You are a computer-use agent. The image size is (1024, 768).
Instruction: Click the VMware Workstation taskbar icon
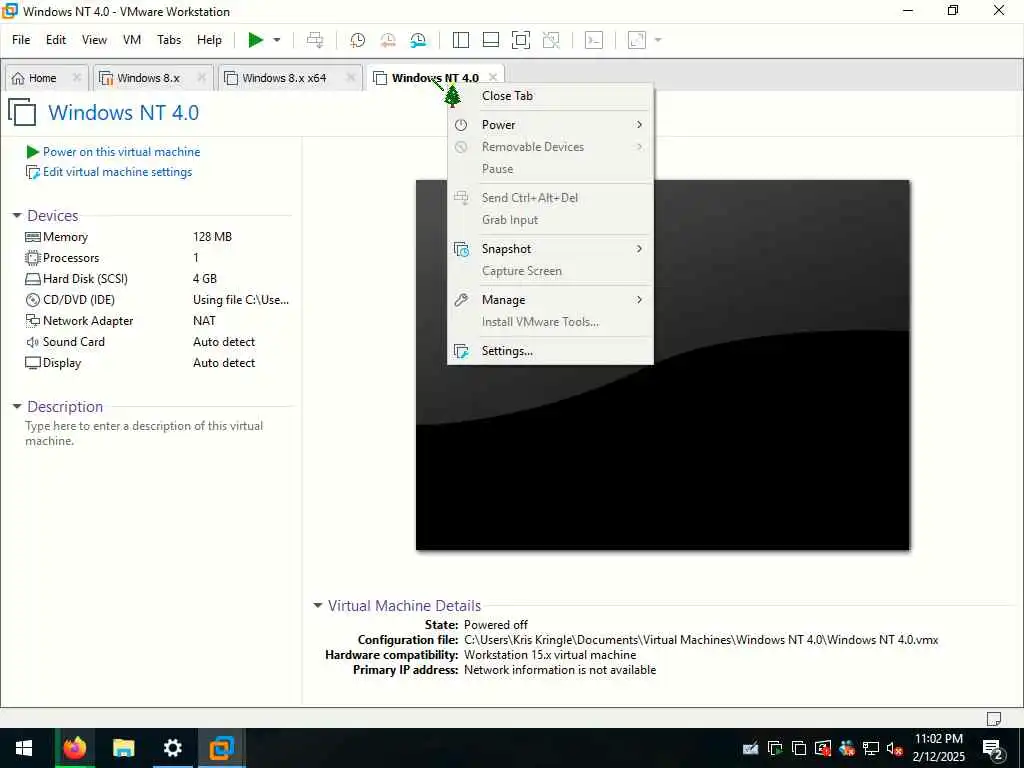221,748
